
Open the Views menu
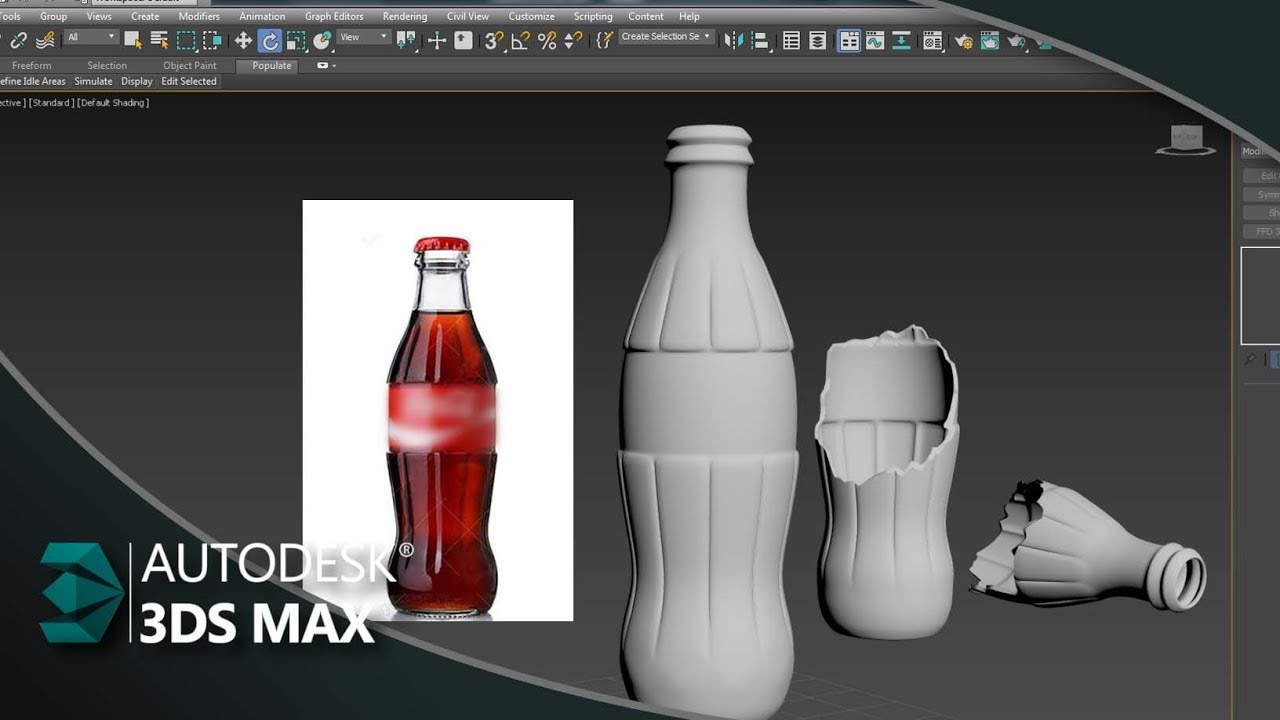[x=99, y=16]
